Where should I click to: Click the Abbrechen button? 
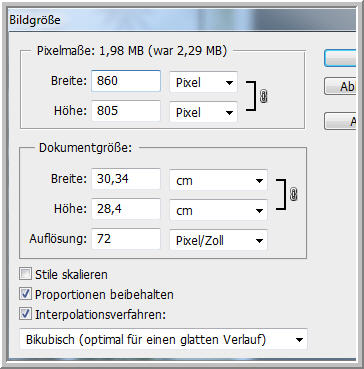pos(340,86)
